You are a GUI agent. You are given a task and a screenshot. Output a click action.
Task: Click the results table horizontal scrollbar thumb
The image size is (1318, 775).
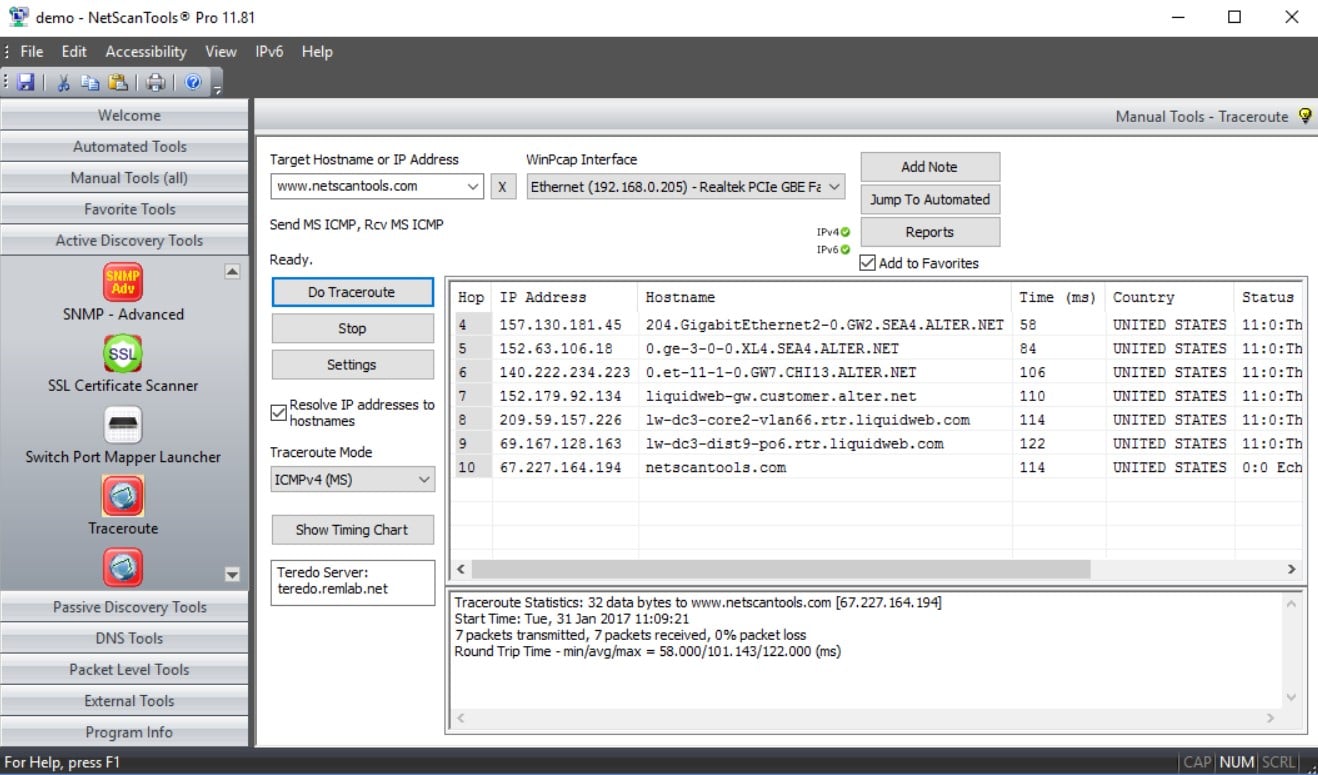point(780,569)
